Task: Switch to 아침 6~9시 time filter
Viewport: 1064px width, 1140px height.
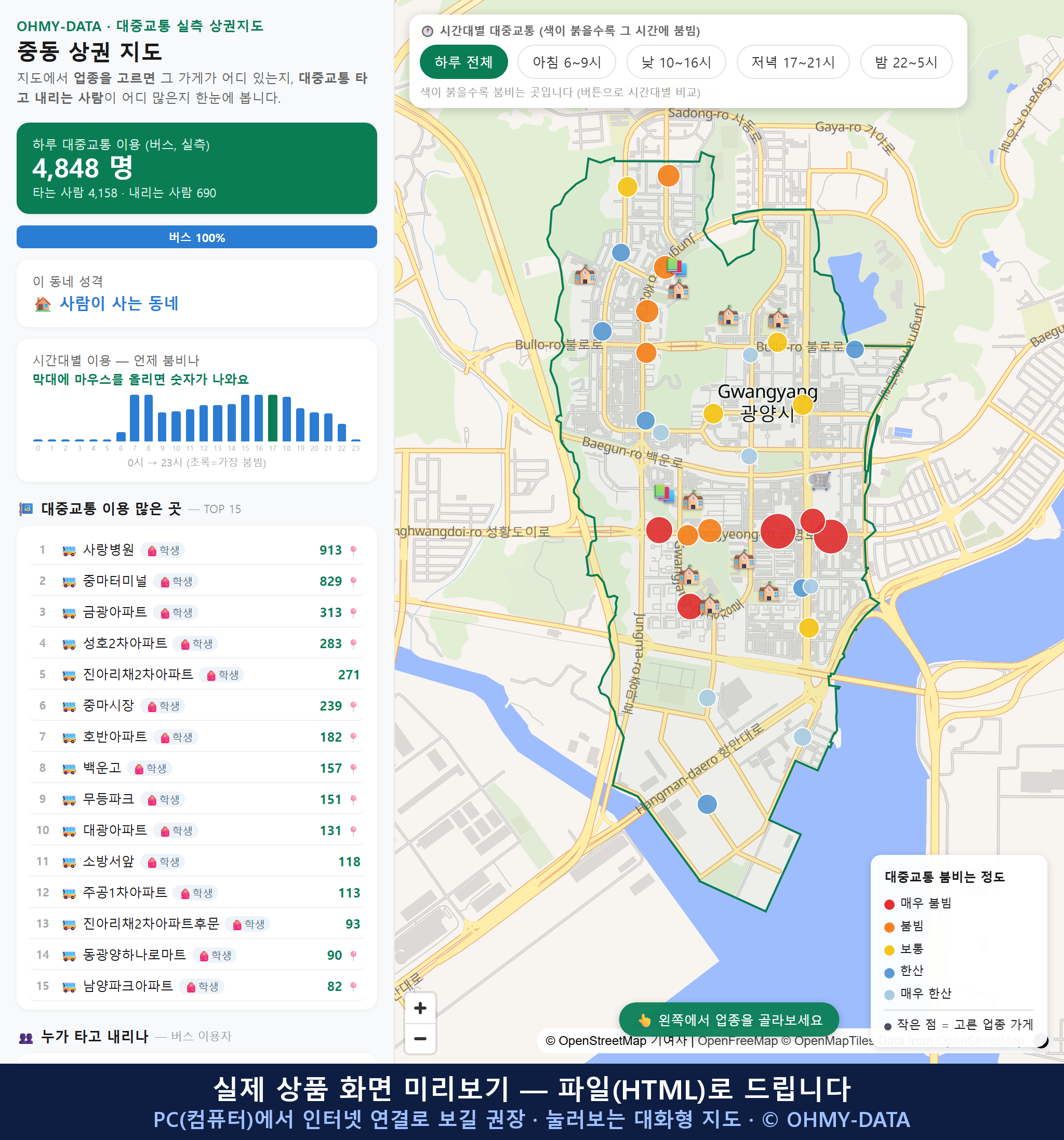Action: tap(567, 62)
